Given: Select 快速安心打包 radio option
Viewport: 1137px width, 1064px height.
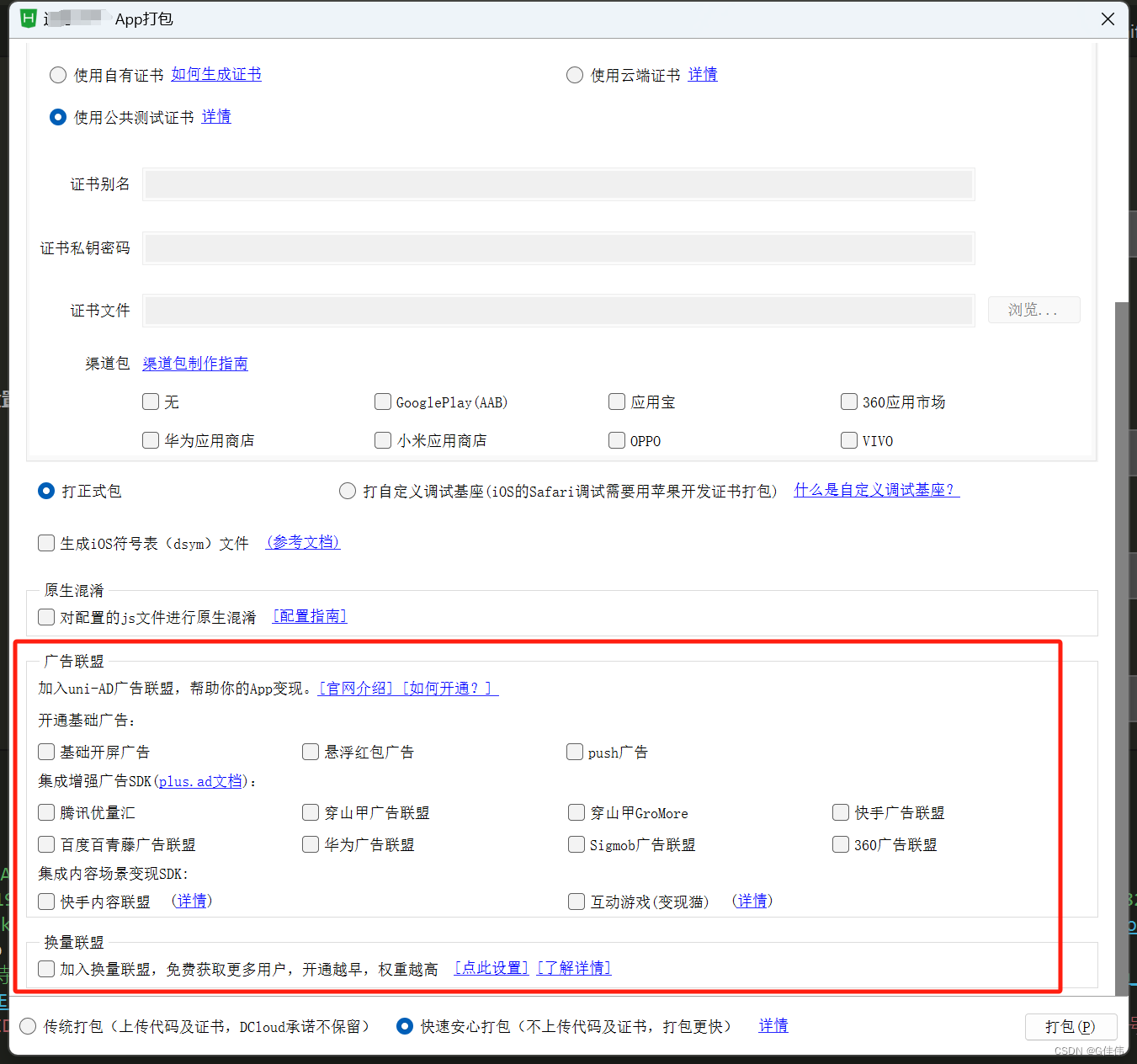Looking at the screenshot, I should [x=405, y=1026].
